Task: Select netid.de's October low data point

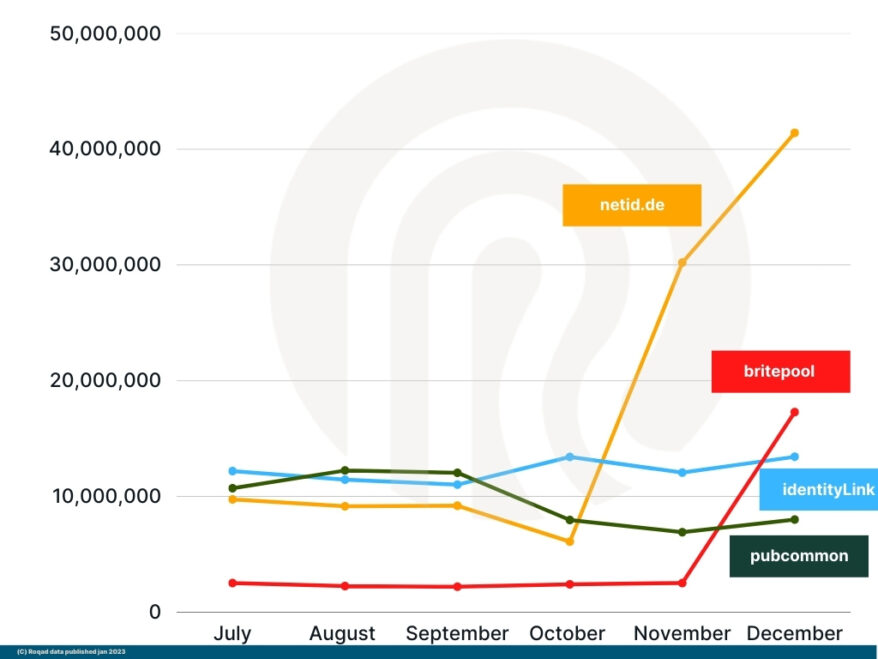Action: [x=570, y=541]
